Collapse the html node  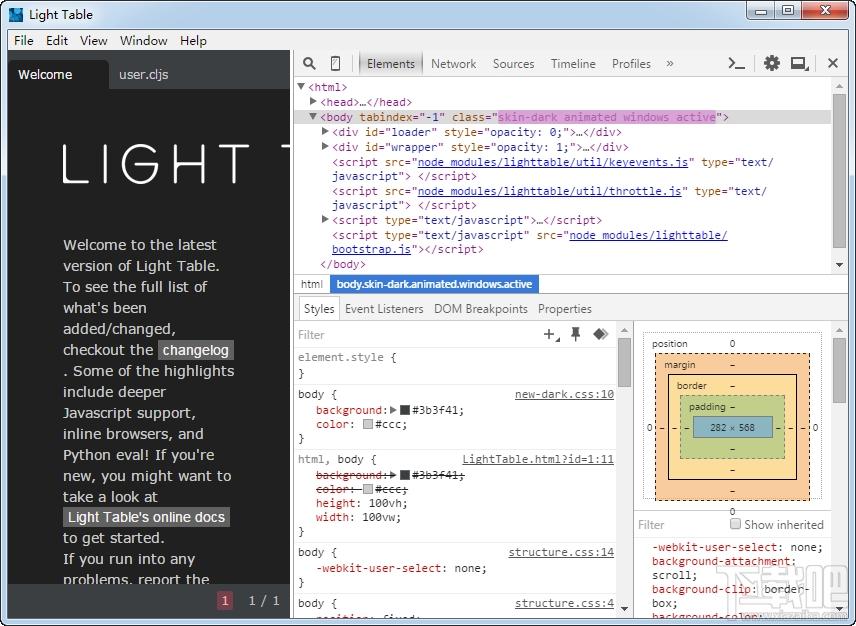tap(301, 86)
